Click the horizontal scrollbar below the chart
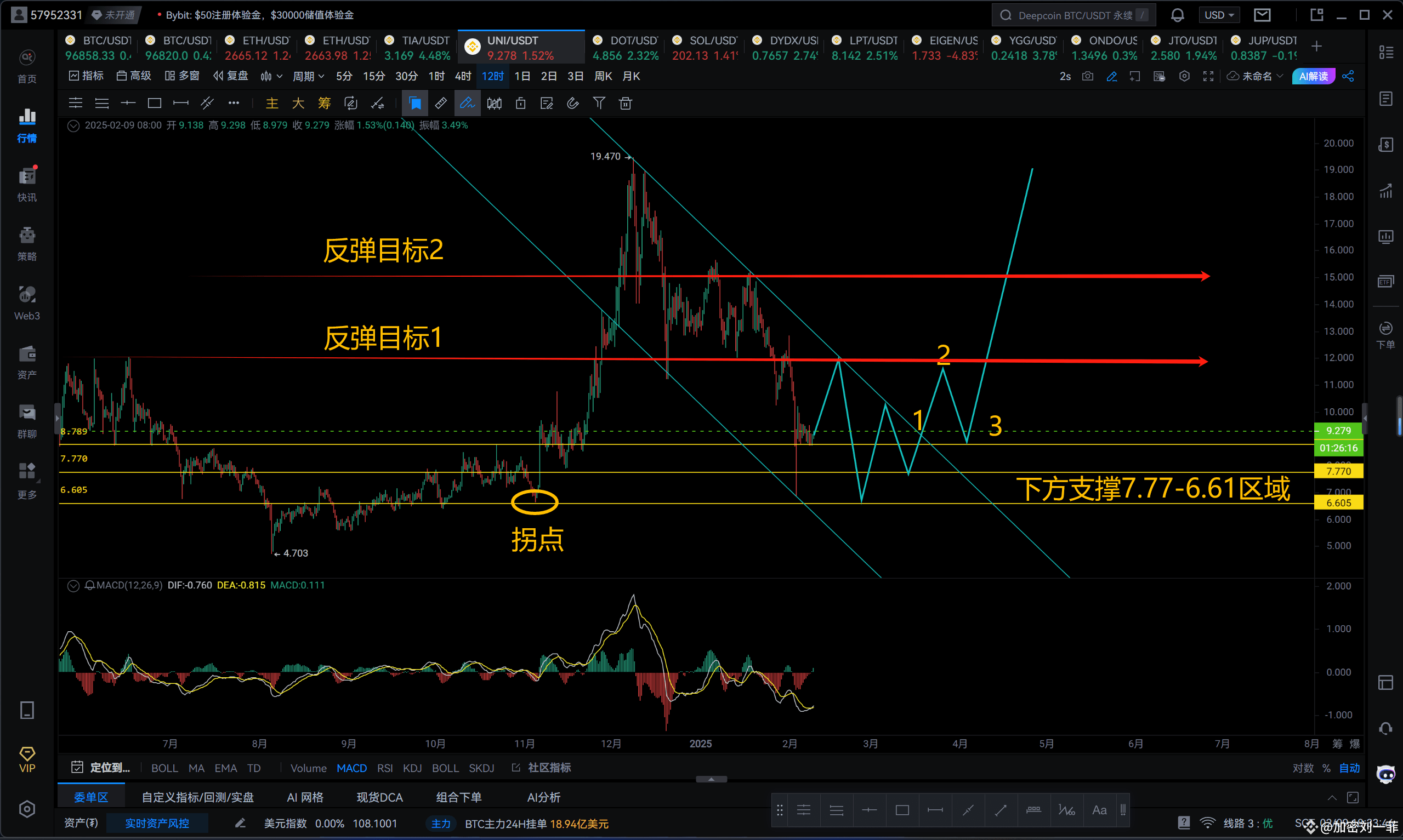This screenshot has height=840, width=1403. click(712, 779)
